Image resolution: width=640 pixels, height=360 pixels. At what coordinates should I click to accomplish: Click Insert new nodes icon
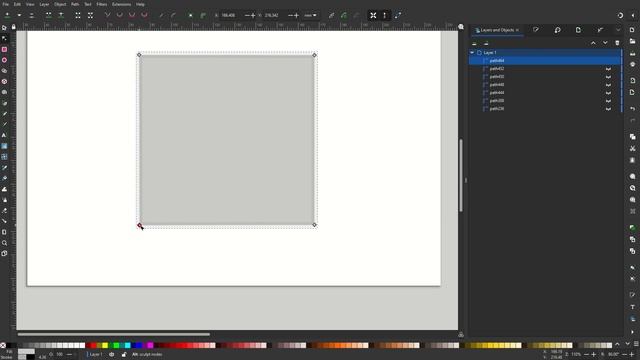(7, 15)
